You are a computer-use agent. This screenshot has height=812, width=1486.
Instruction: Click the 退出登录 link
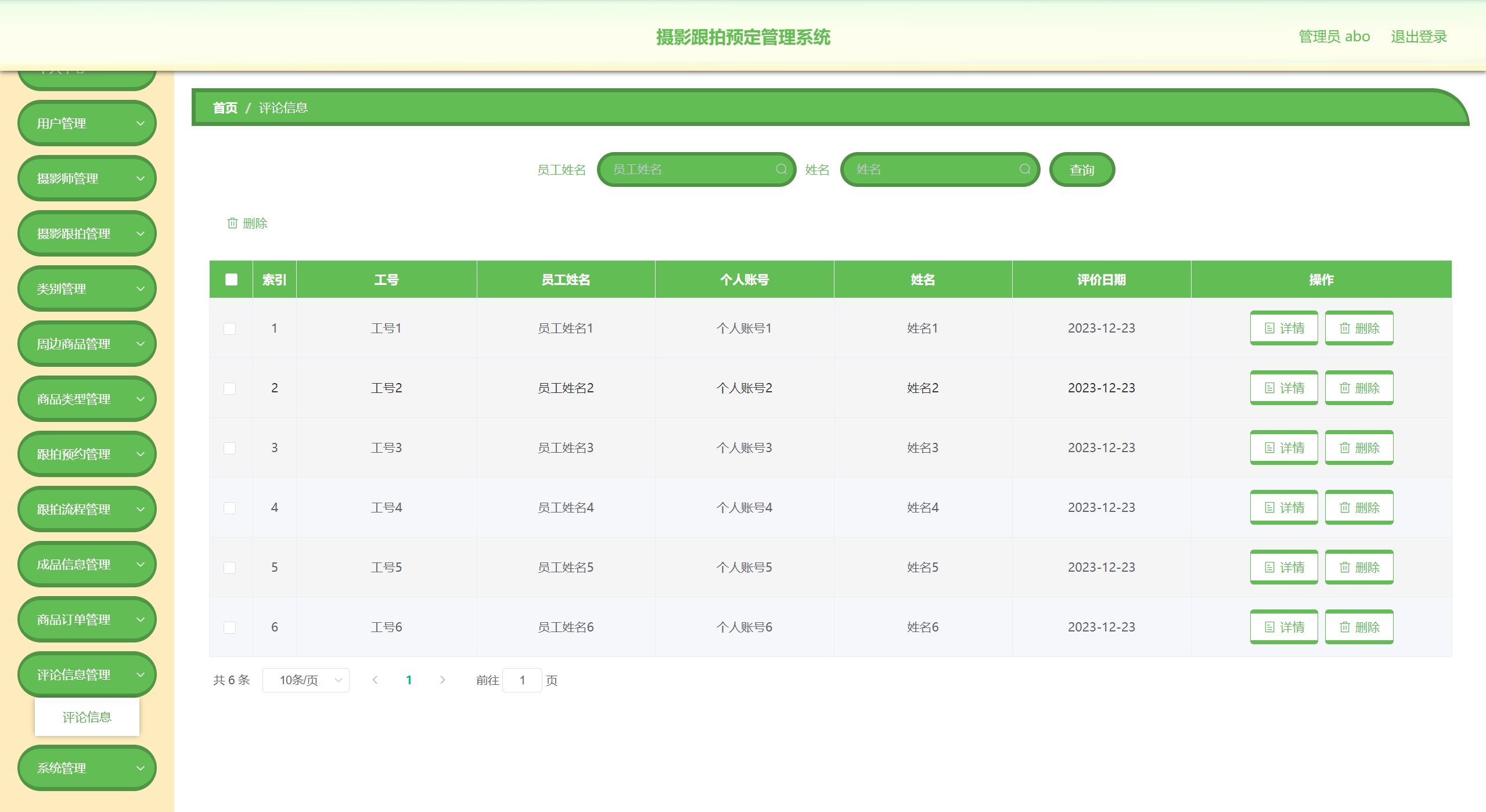[1418, 37]
